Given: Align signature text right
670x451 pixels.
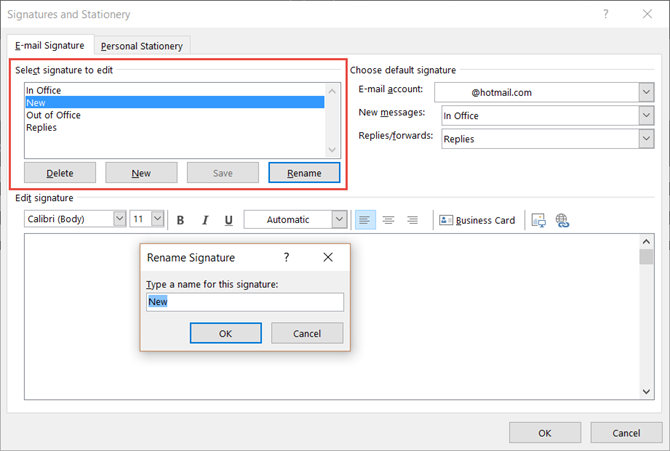Looking at the screenshot, I should (412, 220).
